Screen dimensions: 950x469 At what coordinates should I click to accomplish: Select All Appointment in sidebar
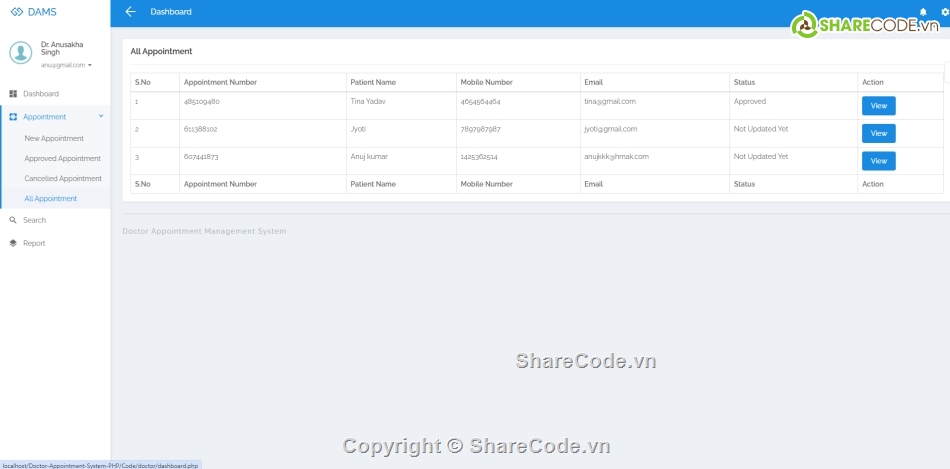(50, 199)
